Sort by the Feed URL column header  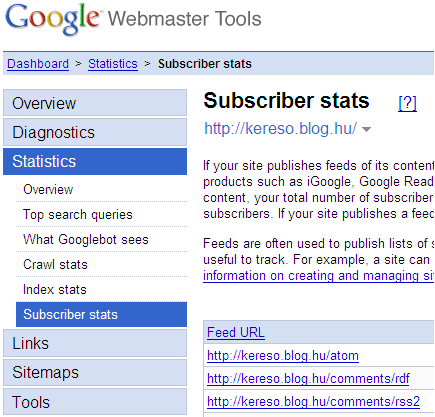point(236,332)
